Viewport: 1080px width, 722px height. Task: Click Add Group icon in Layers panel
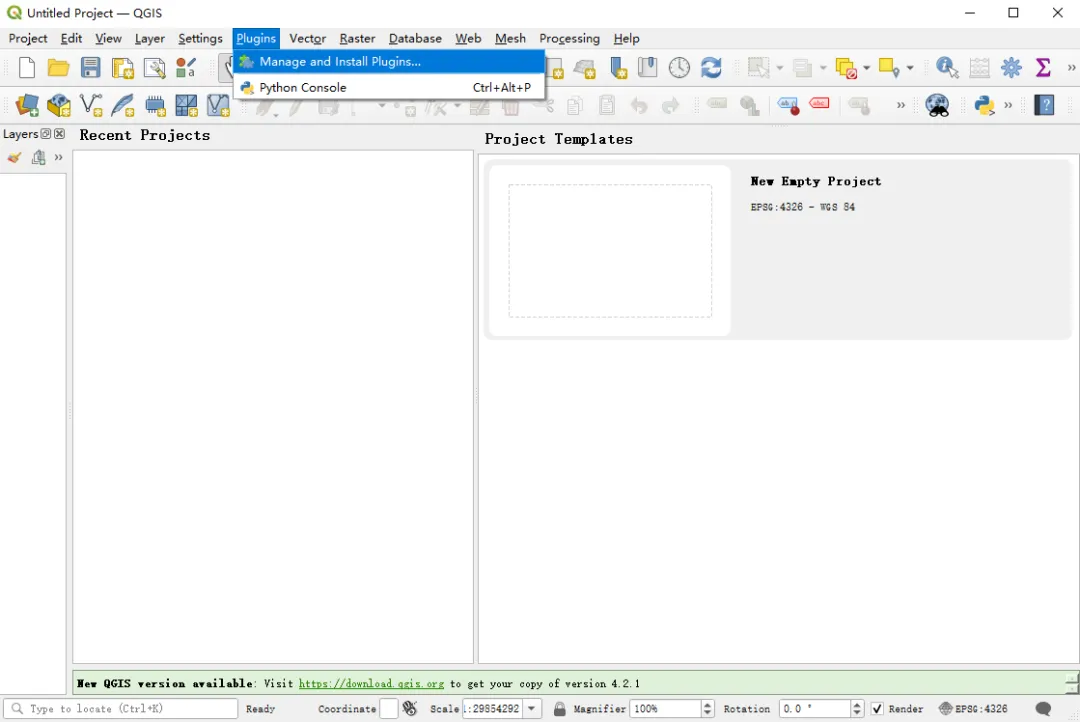tap(39, 158)
